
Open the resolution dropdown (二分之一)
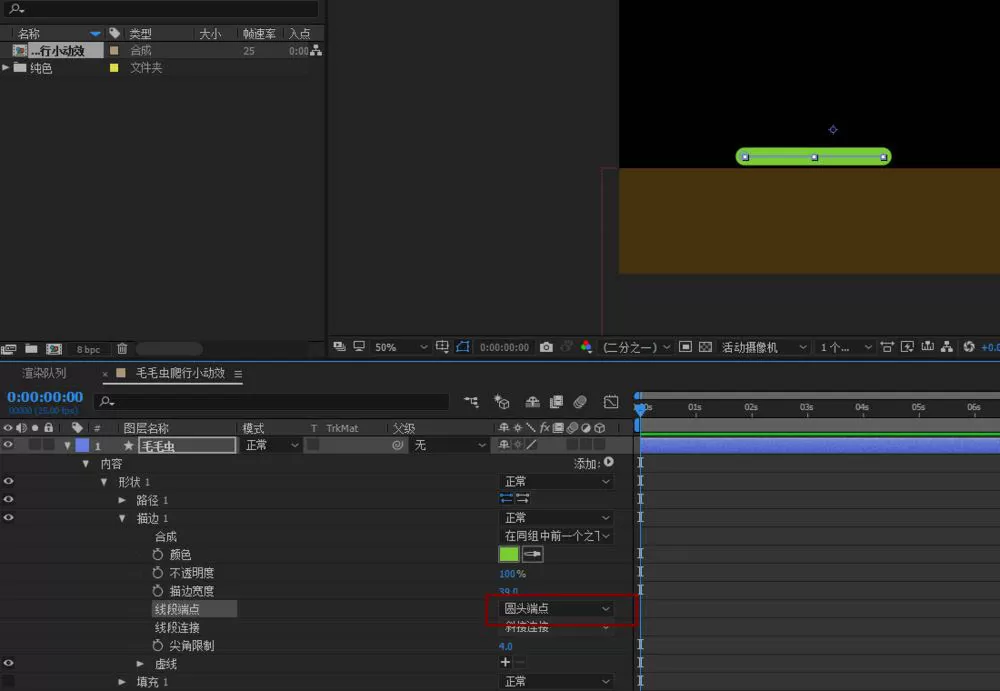(x=636, y=346)
